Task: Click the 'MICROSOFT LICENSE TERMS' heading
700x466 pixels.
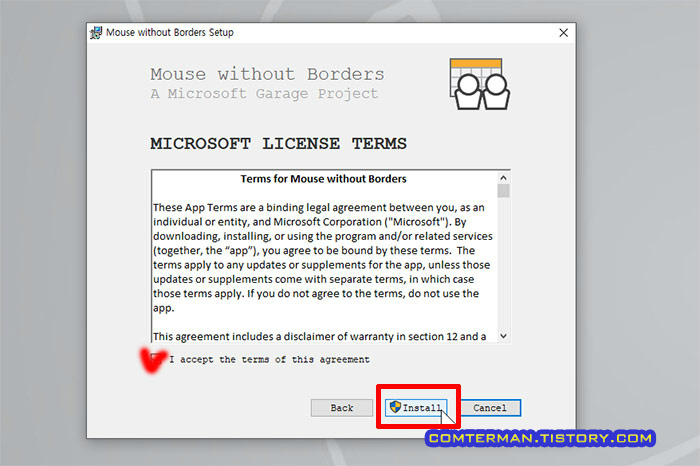Action: tap(279, 144)
